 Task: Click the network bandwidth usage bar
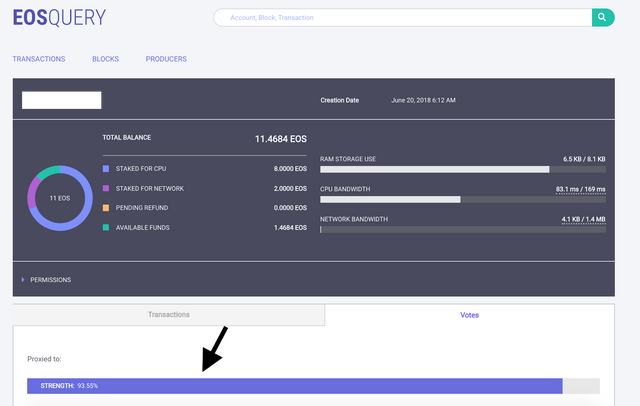[x=463, y=230]
